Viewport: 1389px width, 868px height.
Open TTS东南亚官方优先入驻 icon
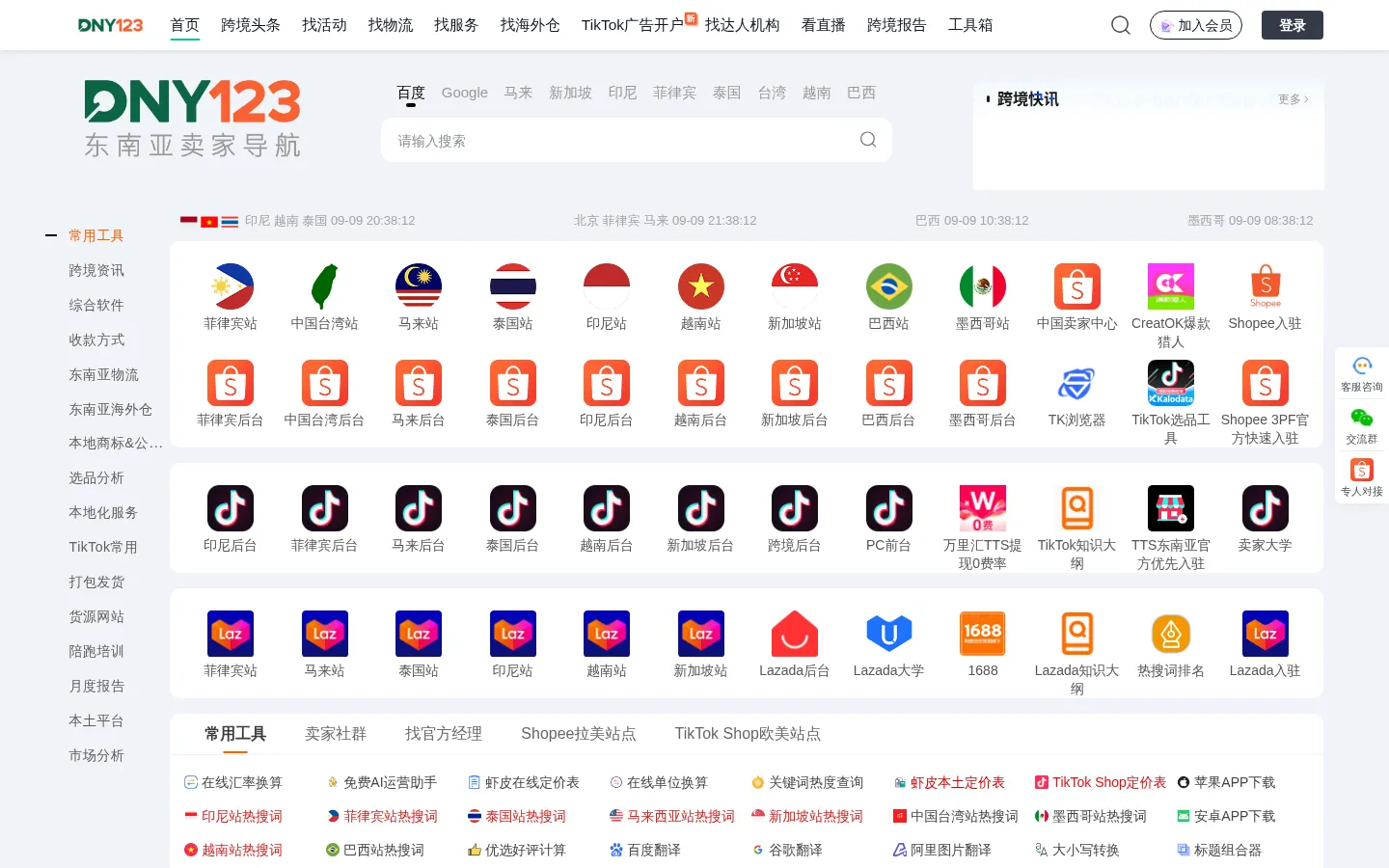coord(1171,508)
